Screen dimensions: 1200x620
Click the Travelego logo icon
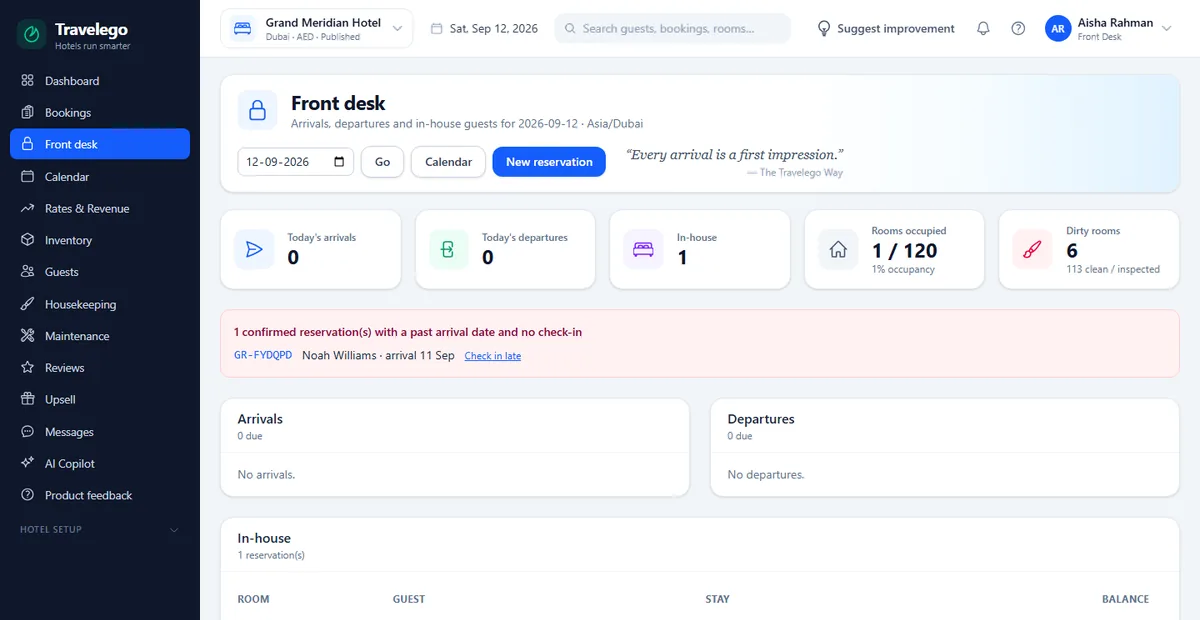[x=32, y=35]
